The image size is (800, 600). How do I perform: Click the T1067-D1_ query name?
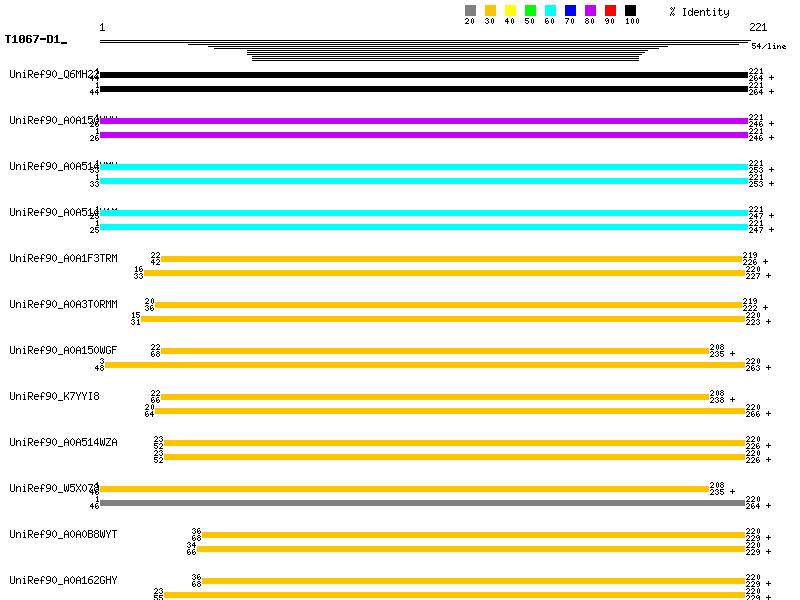35,40
